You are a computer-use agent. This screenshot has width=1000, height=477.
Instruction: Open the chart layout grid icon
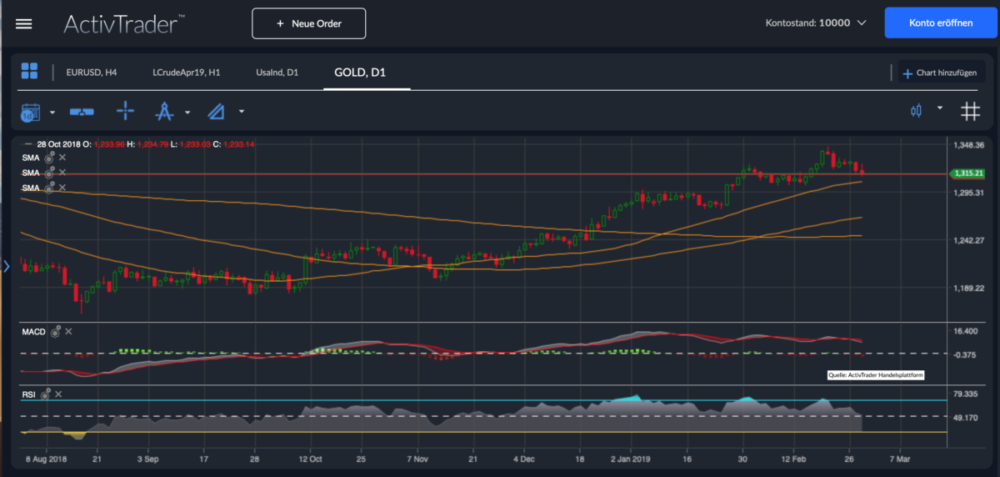pyautogui.click(x=29, y=71)
